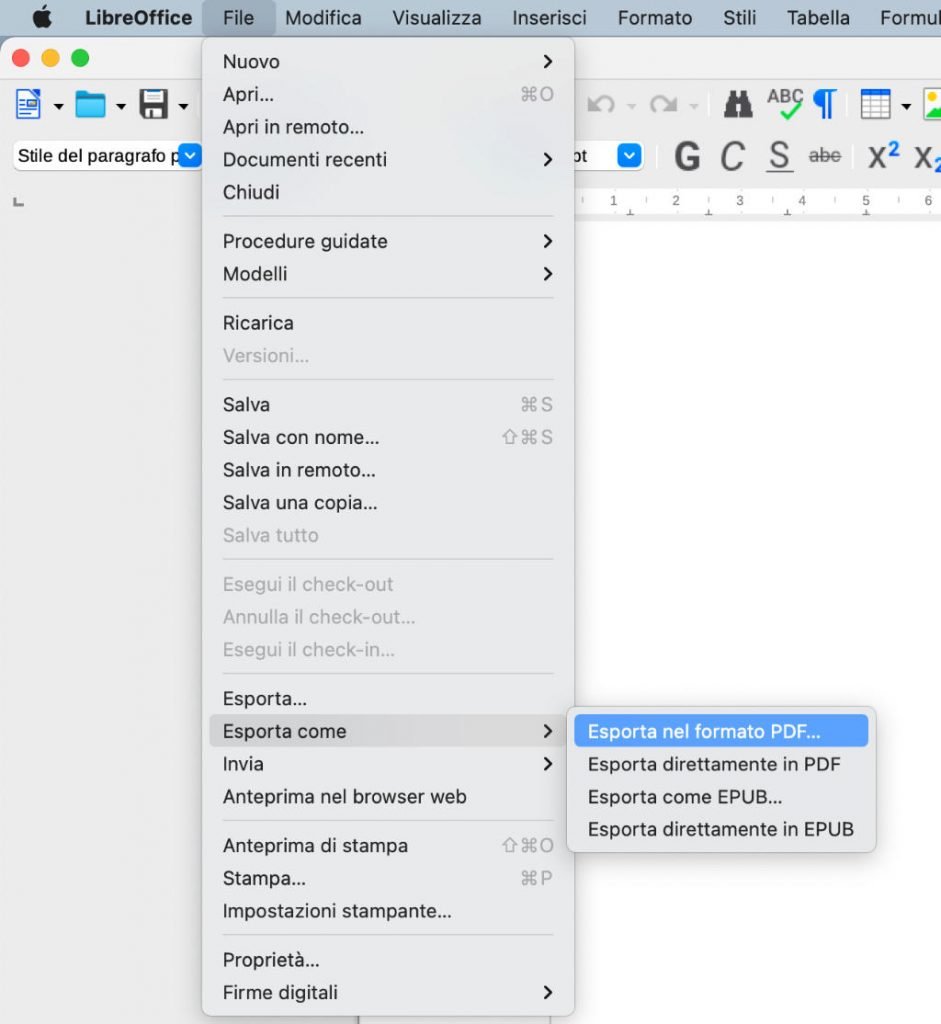
Task: Click the Open folder toolbar icon
Action: (90, 104)
